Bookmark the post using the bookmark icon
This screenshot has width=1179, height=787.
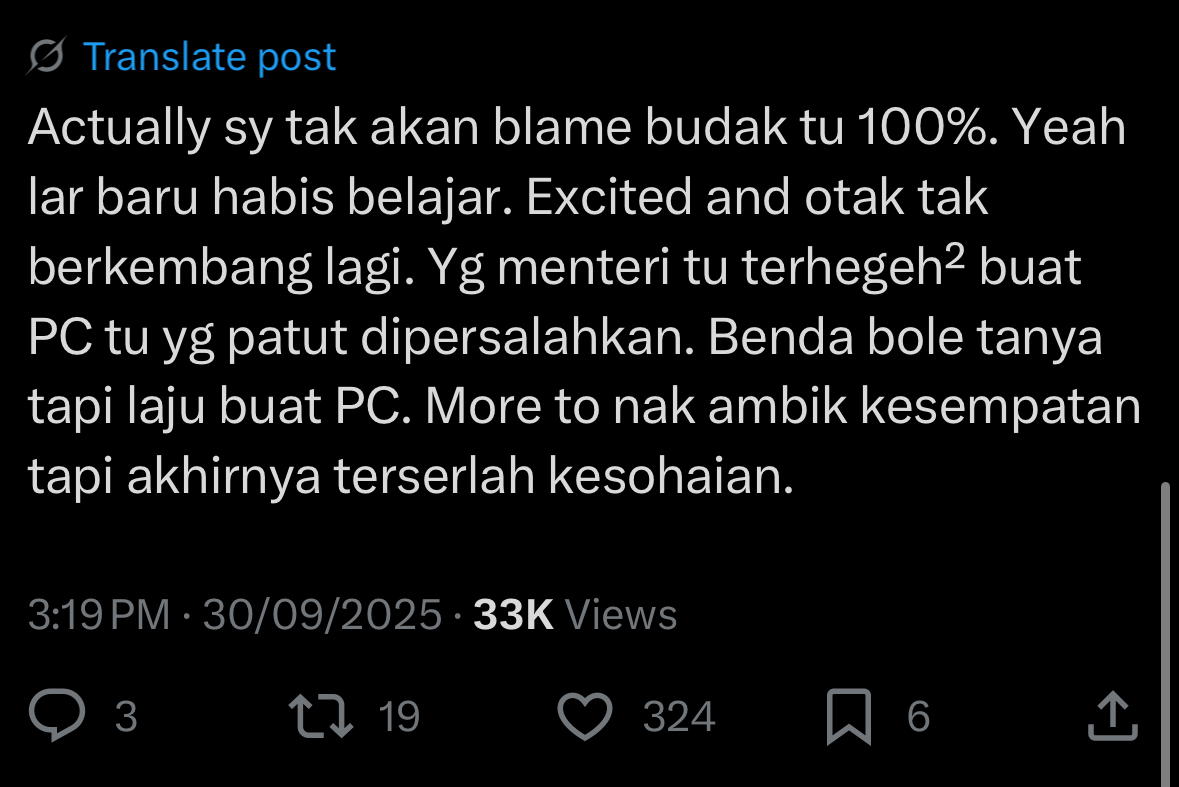coord(849,716)
